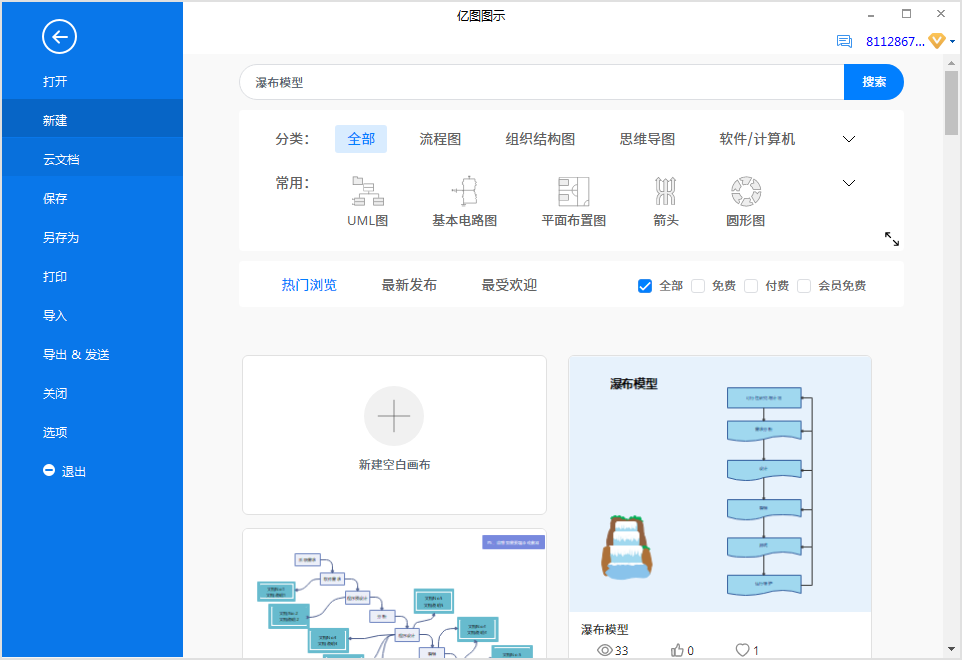The width and height of the screenshot is (962, 660).
Task: Enable the 会员免费 filter checkbox
Action: point(804,286)
